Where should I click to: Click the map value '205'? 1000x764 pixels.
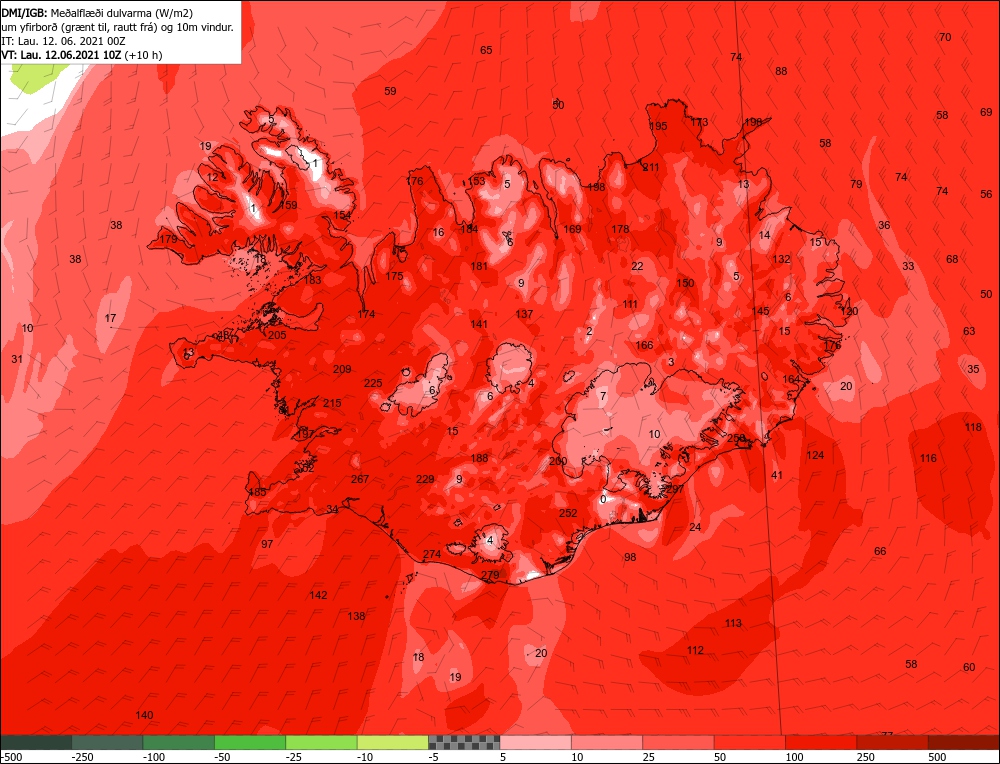pyautogui.click(x=277, y=335)
